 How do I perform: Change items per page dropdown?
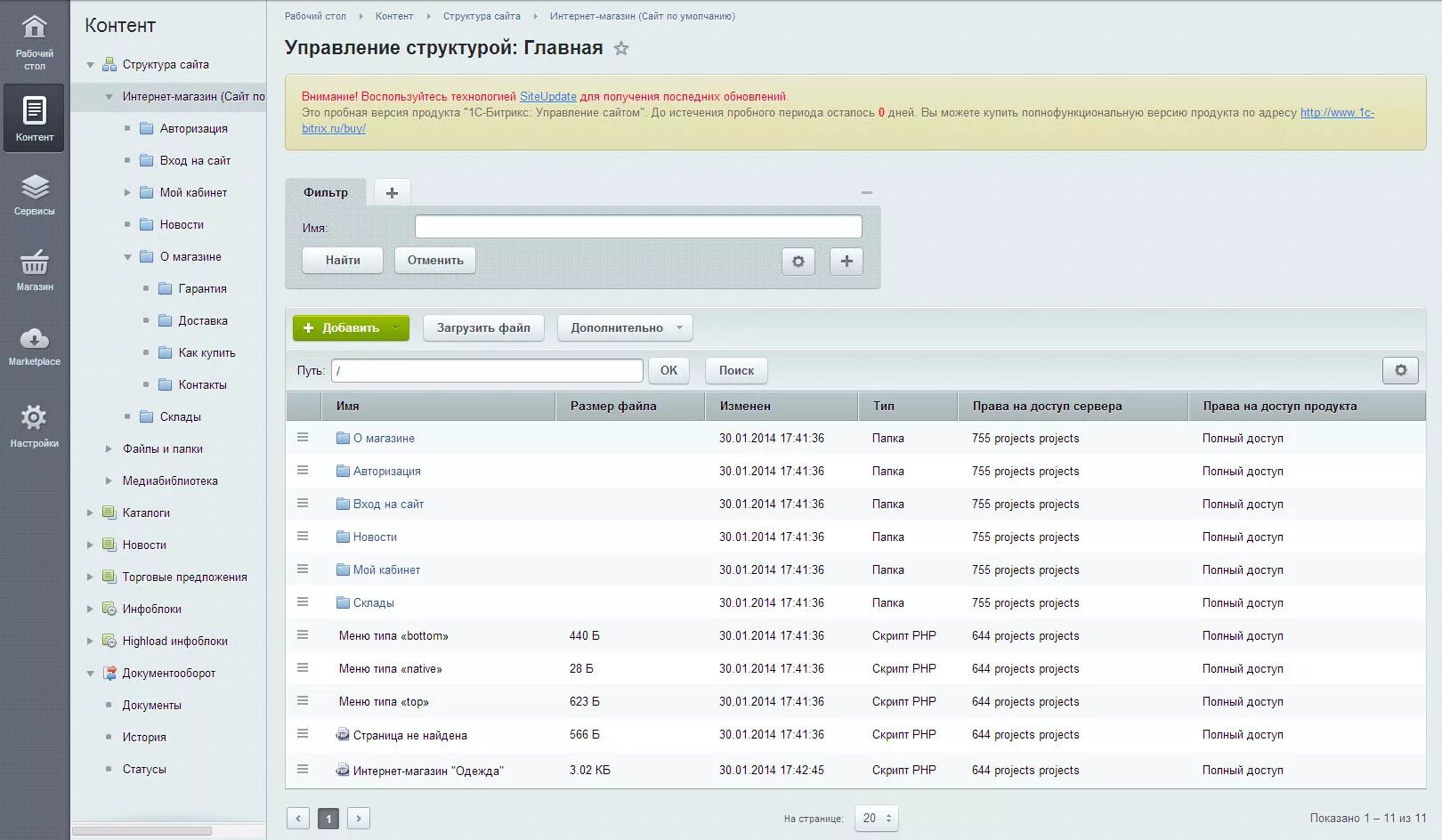[x=876, y=818]
